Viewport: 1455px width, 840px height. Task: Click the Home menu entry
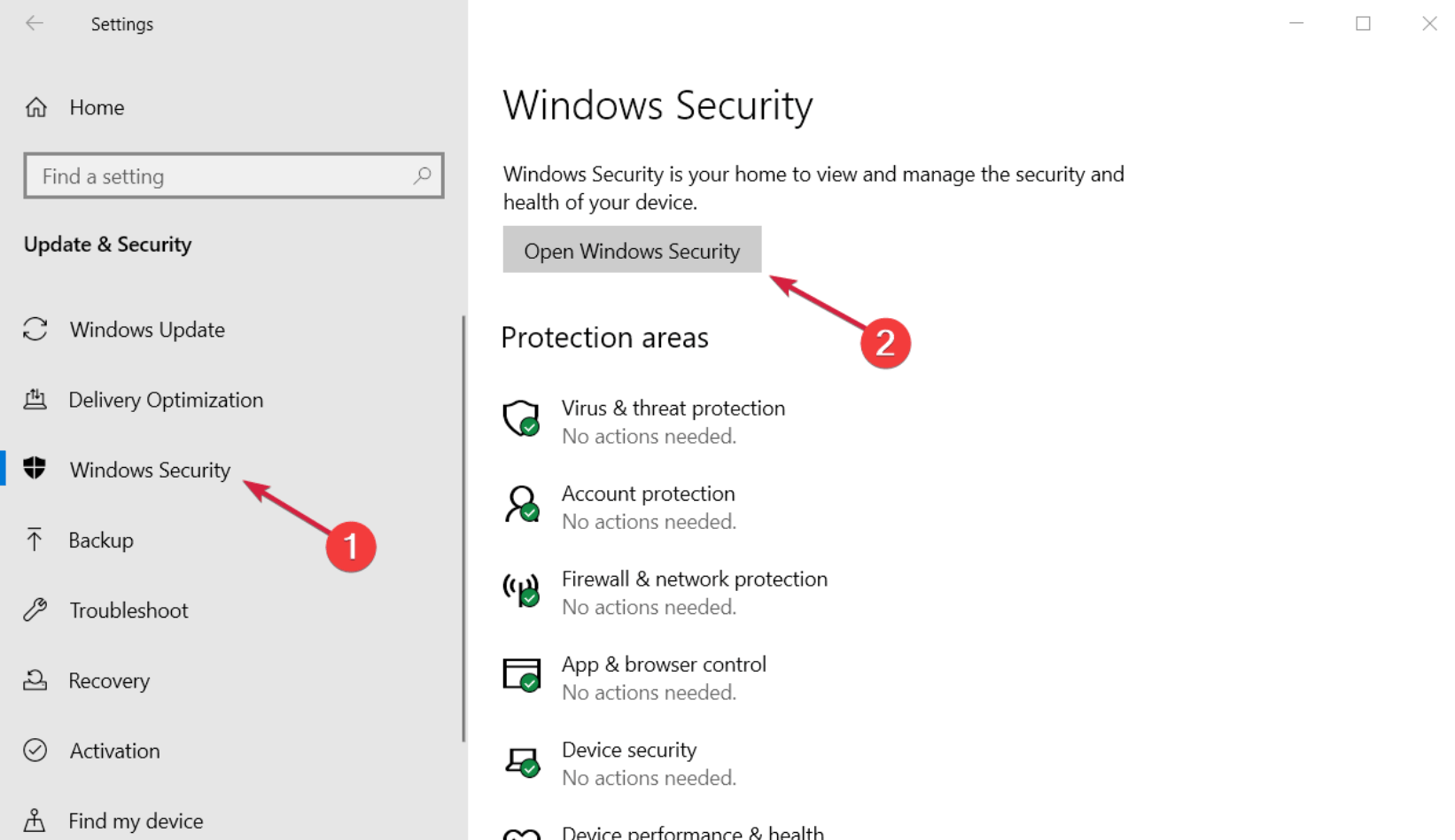97,107
